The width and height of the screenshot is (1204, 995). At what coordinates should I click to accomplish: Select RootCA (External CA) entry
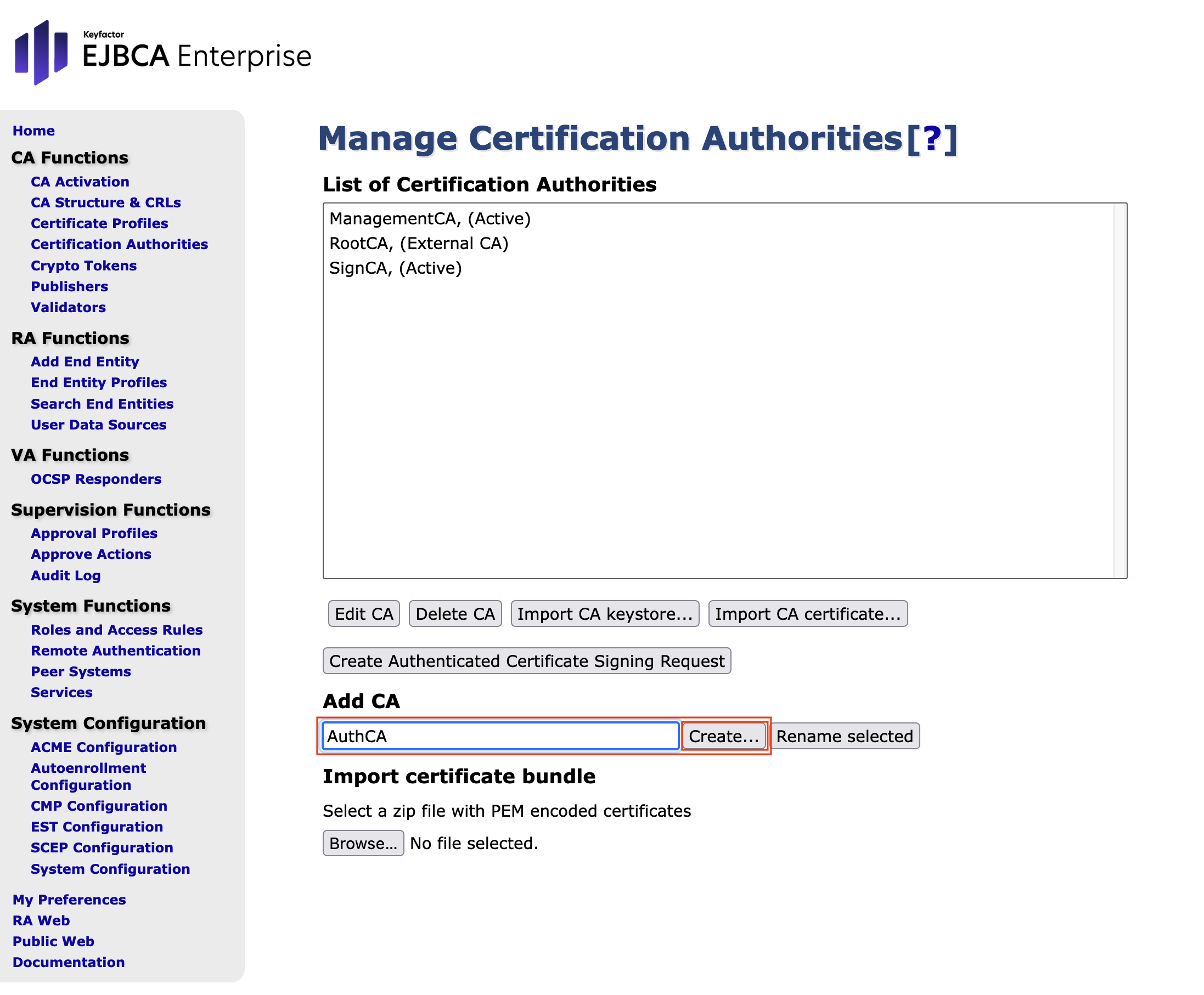point(419,243)
